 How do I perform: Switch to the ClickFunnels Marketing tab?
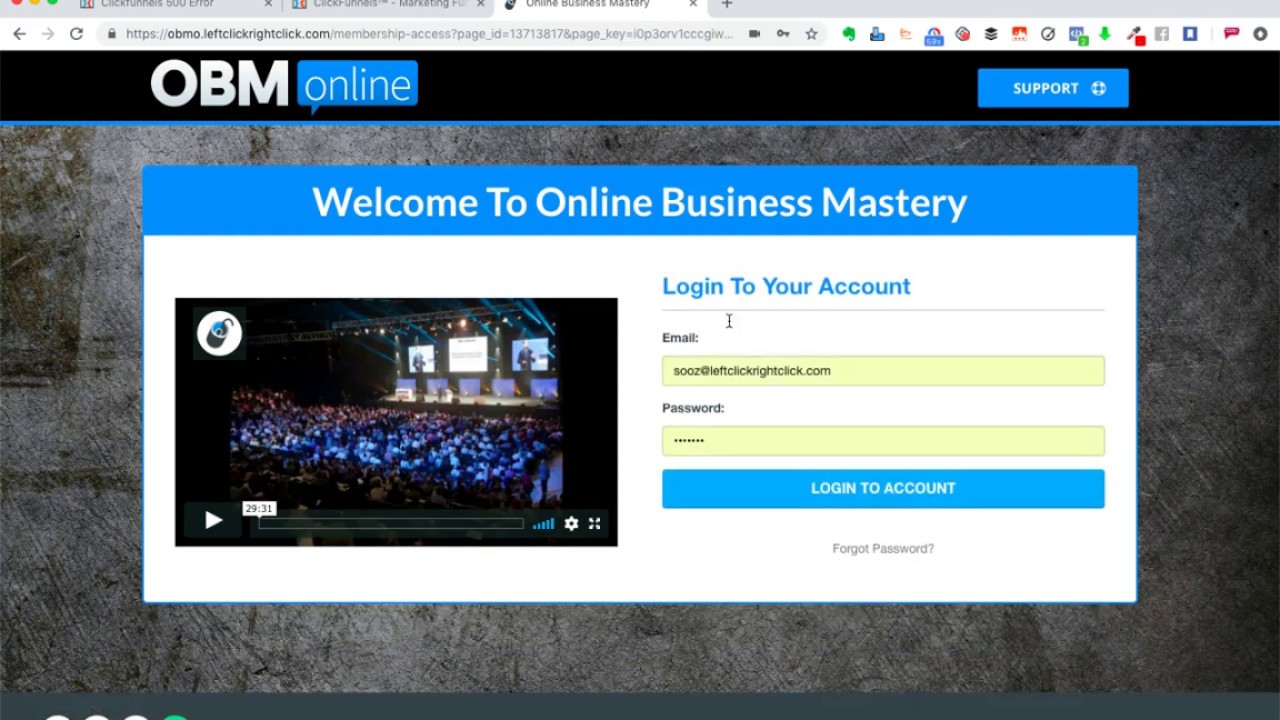[x=389, y=4]
